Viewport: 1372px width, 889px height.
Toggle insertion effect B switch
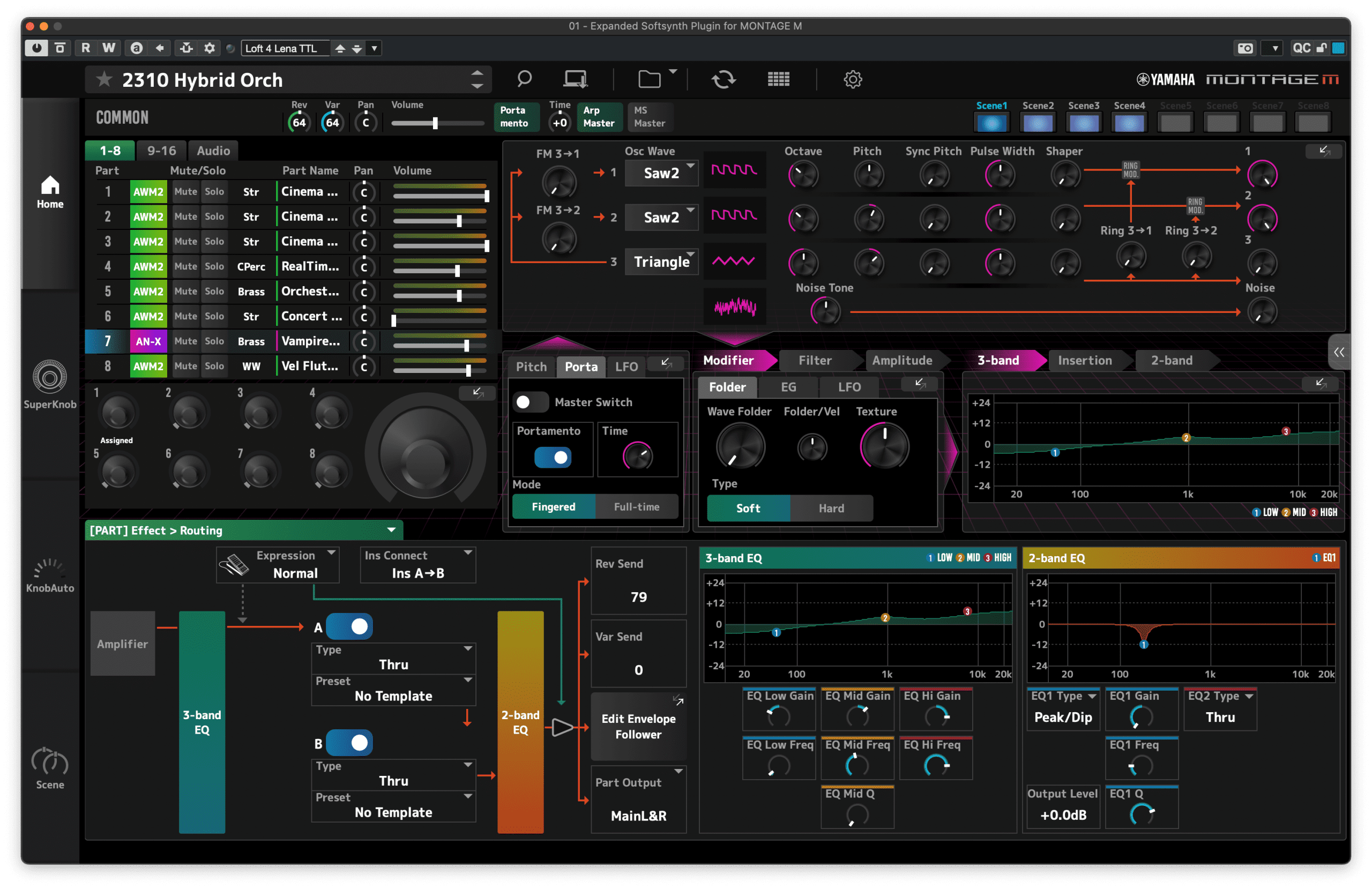(349, 743)
